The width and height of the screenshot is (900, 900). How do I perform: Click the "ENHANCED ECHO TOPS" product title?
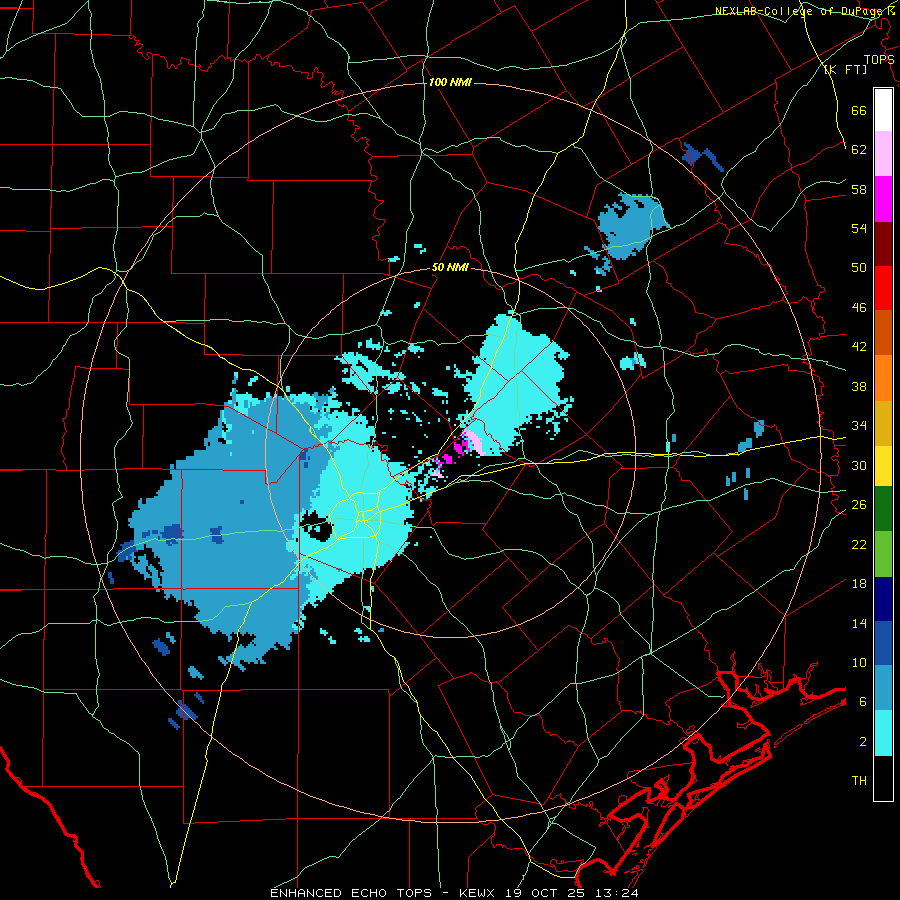point(352,893)
